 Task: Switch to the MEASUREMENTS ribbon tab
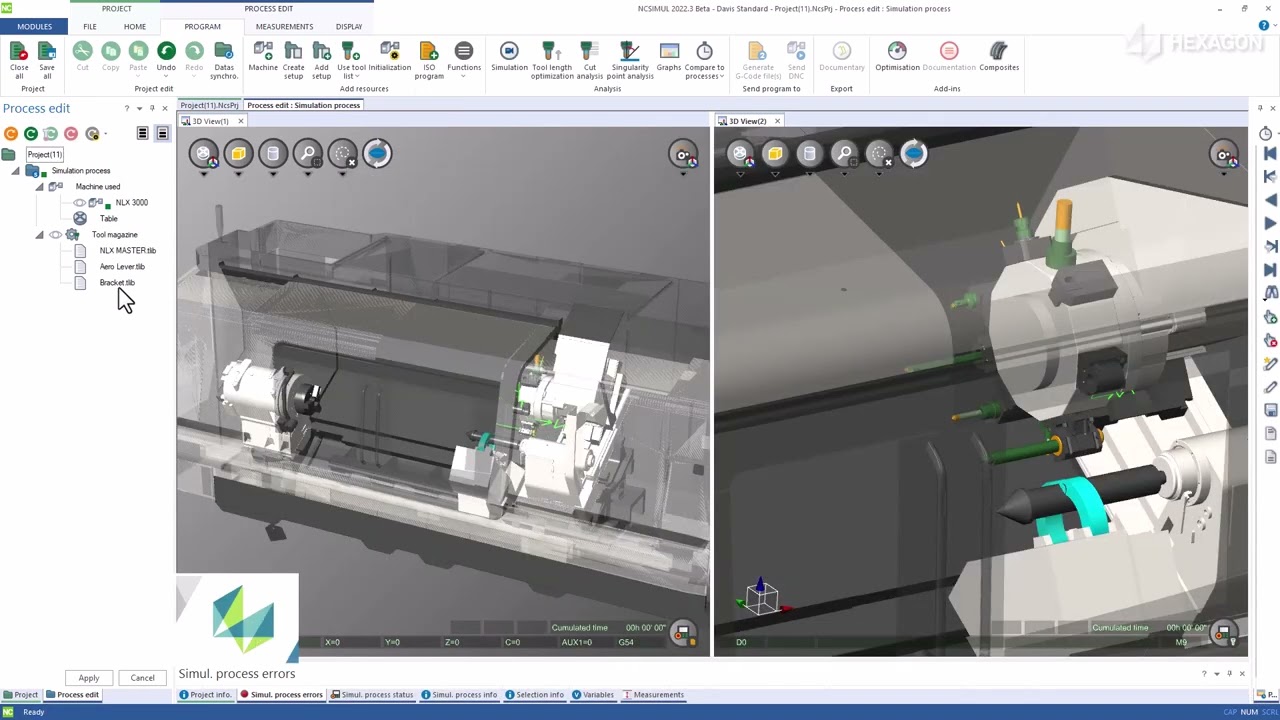[284, 26]
